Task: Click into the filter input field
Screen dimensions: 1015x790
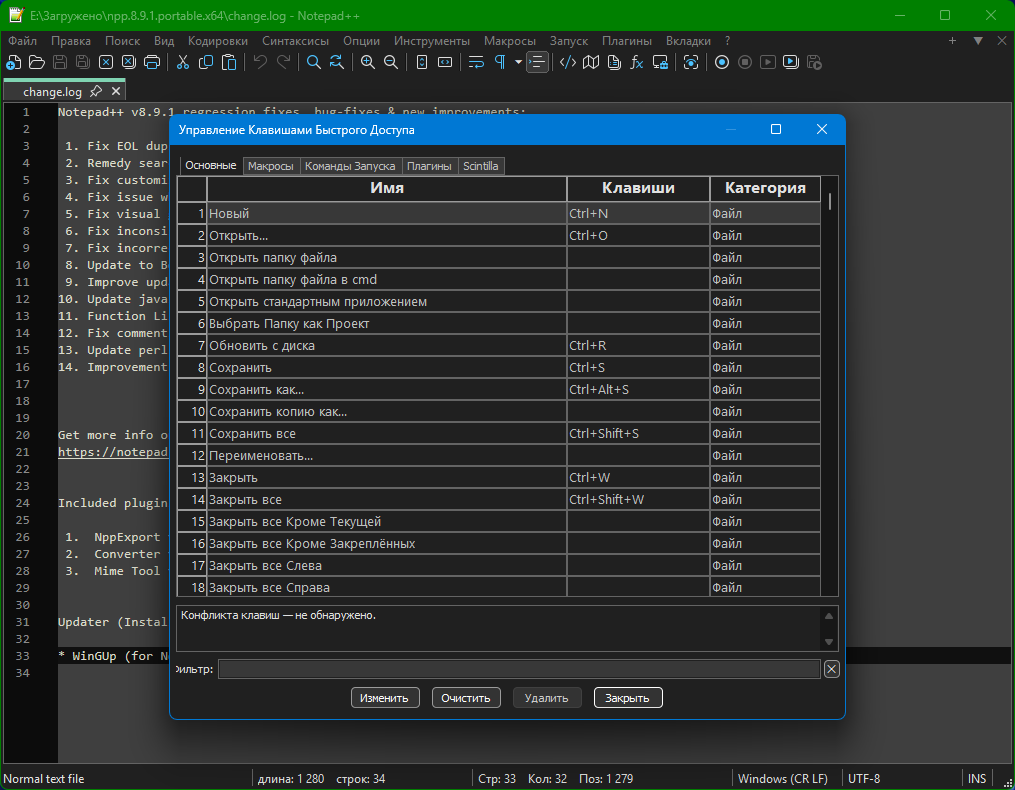Action: click(x=519, y=669)
